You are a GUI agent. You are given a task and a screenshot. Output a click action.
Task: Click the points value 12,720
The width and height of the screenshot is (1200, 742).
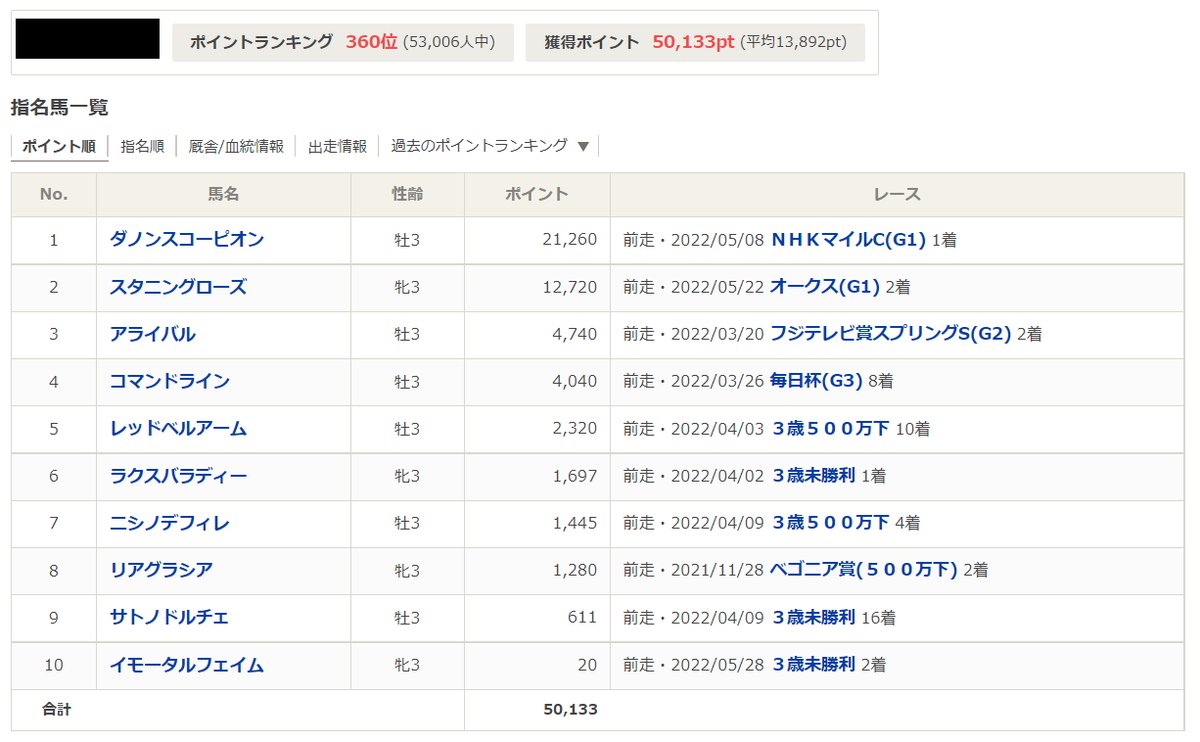click(568, 287)
